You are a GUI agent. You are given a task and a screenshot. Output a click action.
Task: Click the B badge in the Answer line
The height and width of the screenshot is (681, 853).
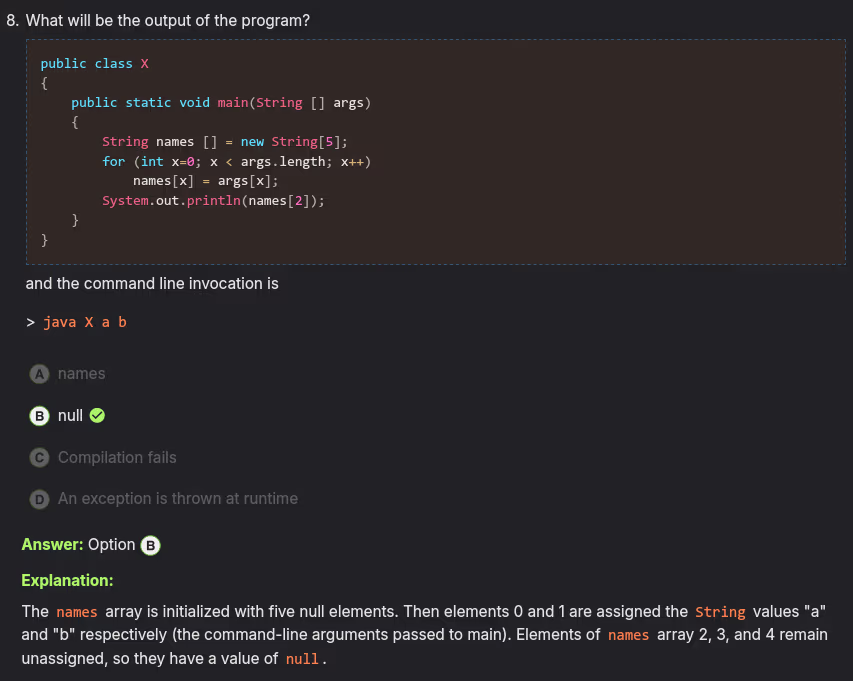(x=150, y=546)
